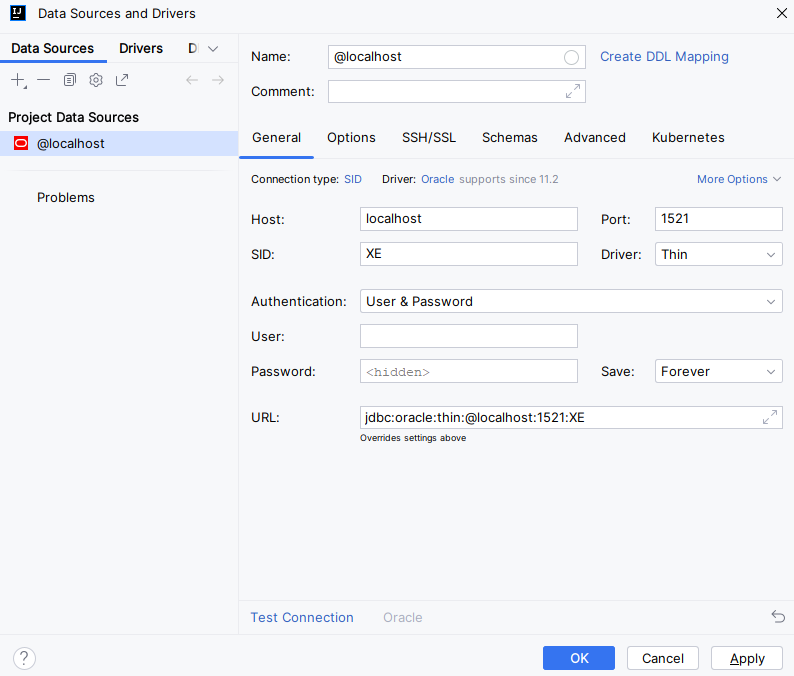Open help with question mark button
The height and width of the screenshot is (676, 794).
[24, 658]
